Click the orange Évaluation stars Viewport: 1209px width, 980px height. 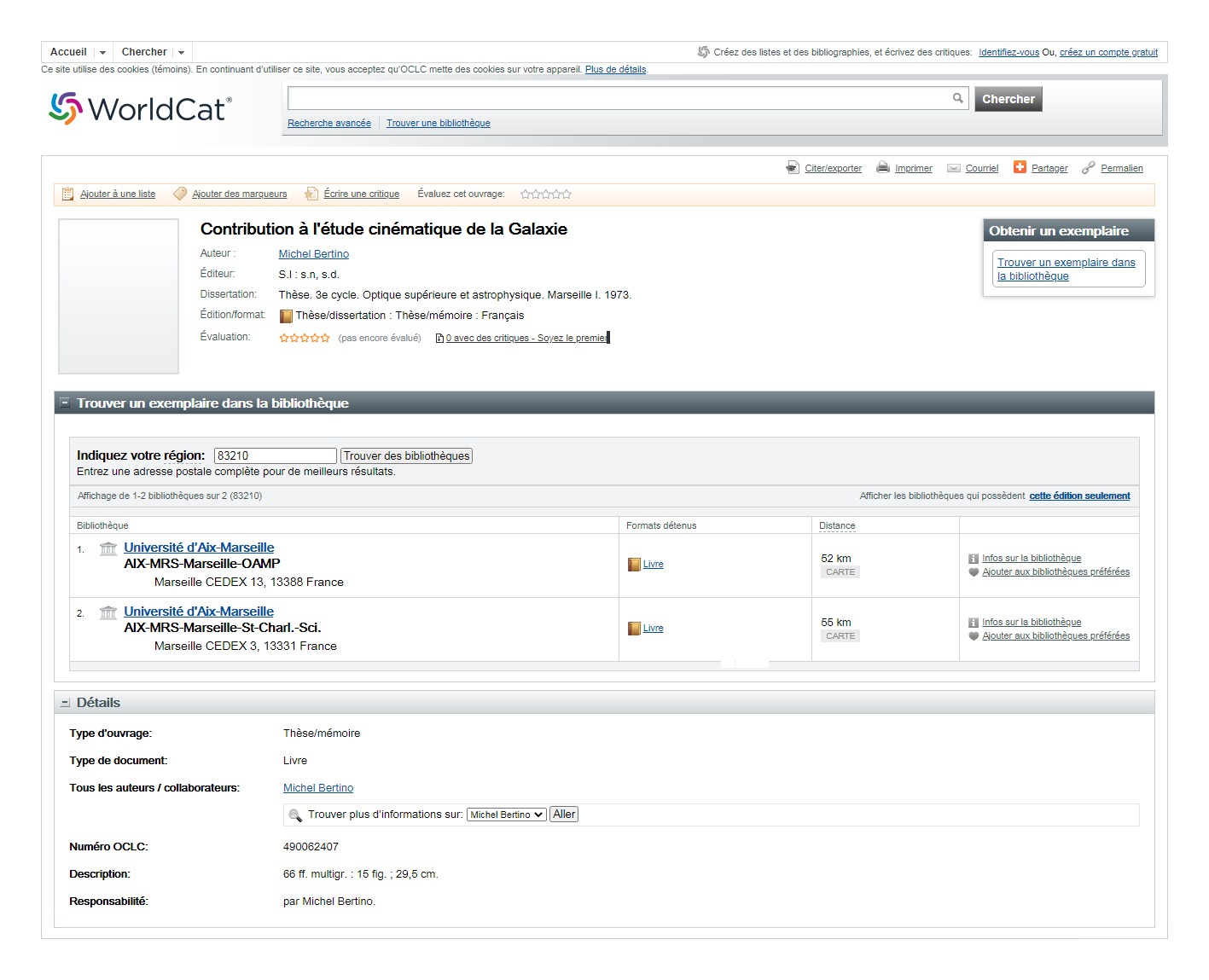tap(305, 338)
